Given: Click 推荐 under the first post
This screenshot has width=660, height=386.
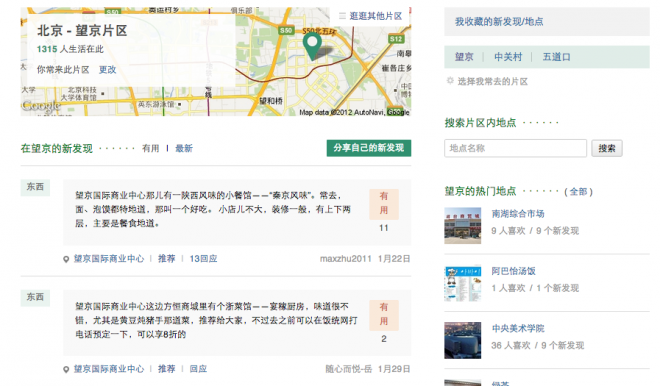Looking at the screenshot, I should pos(167,259).
